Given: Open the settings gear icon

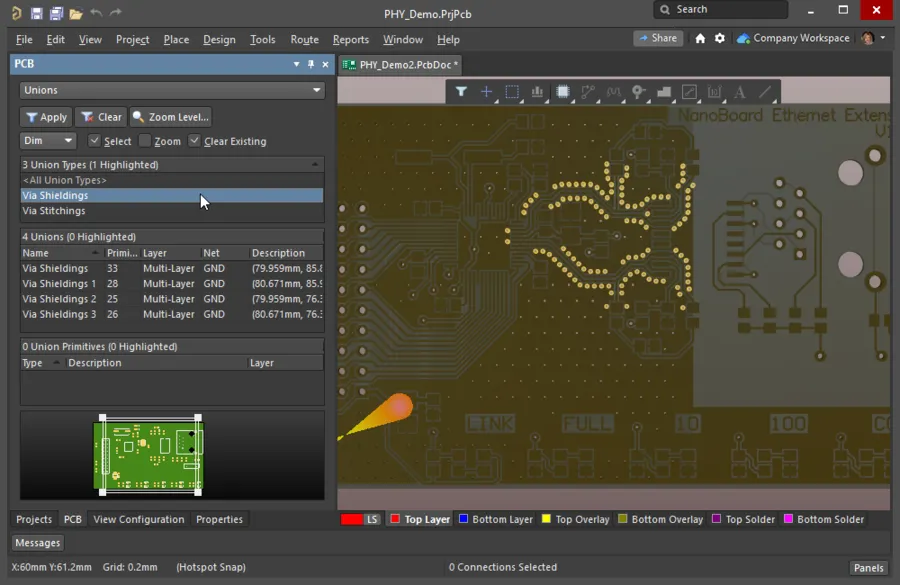Looking at the screenshot, I should pos(719,38).
